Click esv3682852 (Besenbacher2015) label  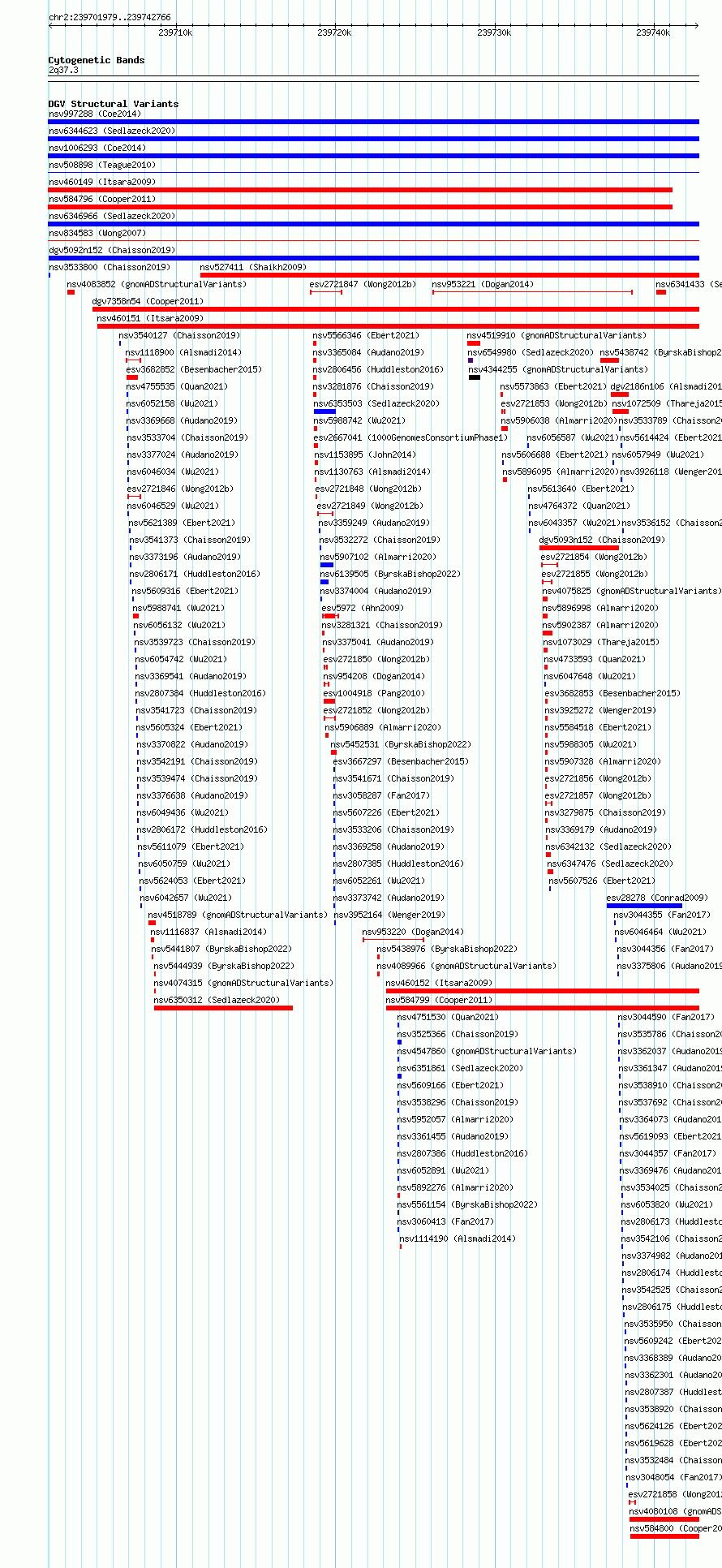(x=194, y=369)
